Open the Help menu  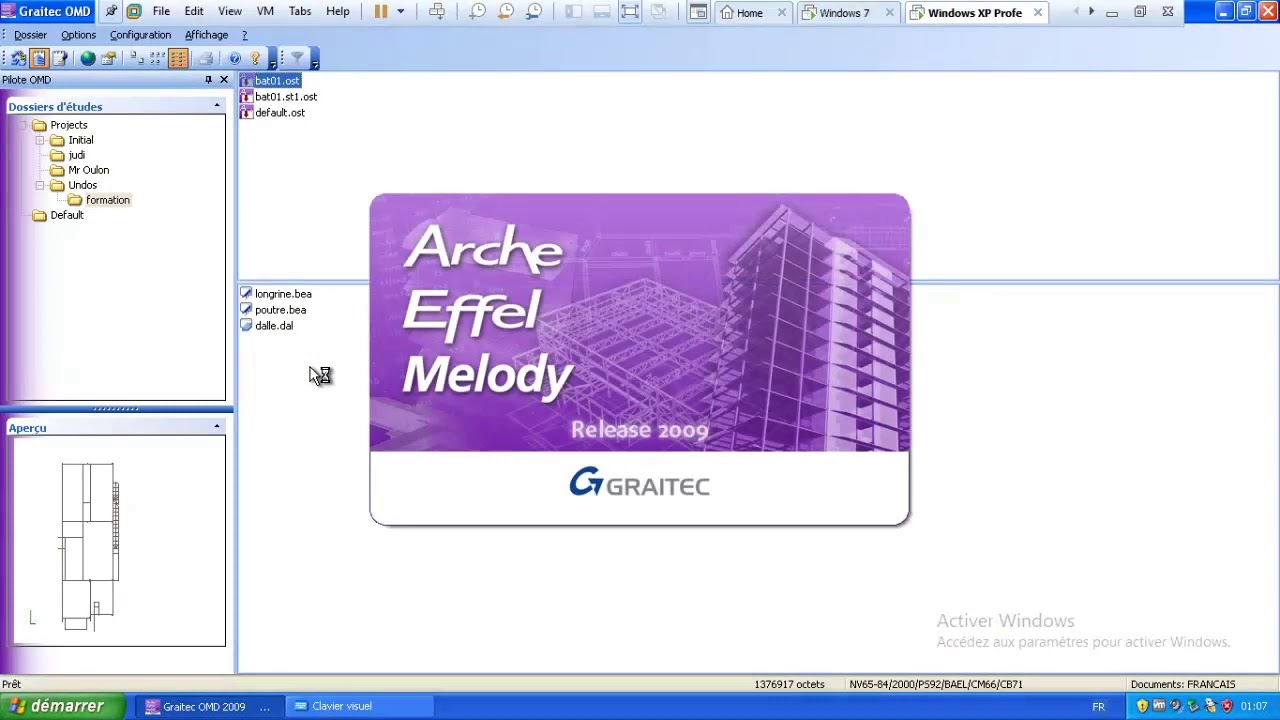click(338, 12)
